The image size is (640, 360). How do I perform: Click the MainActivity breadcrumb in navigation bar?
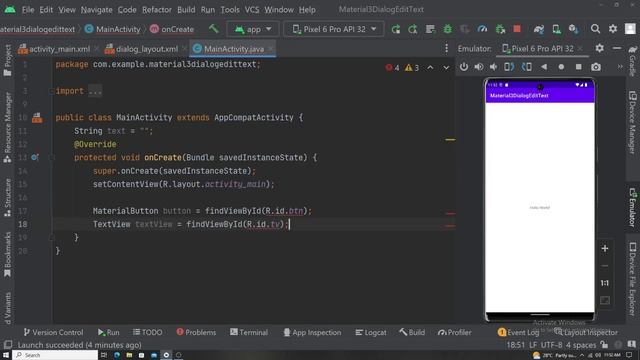click(x=113, y=29)
